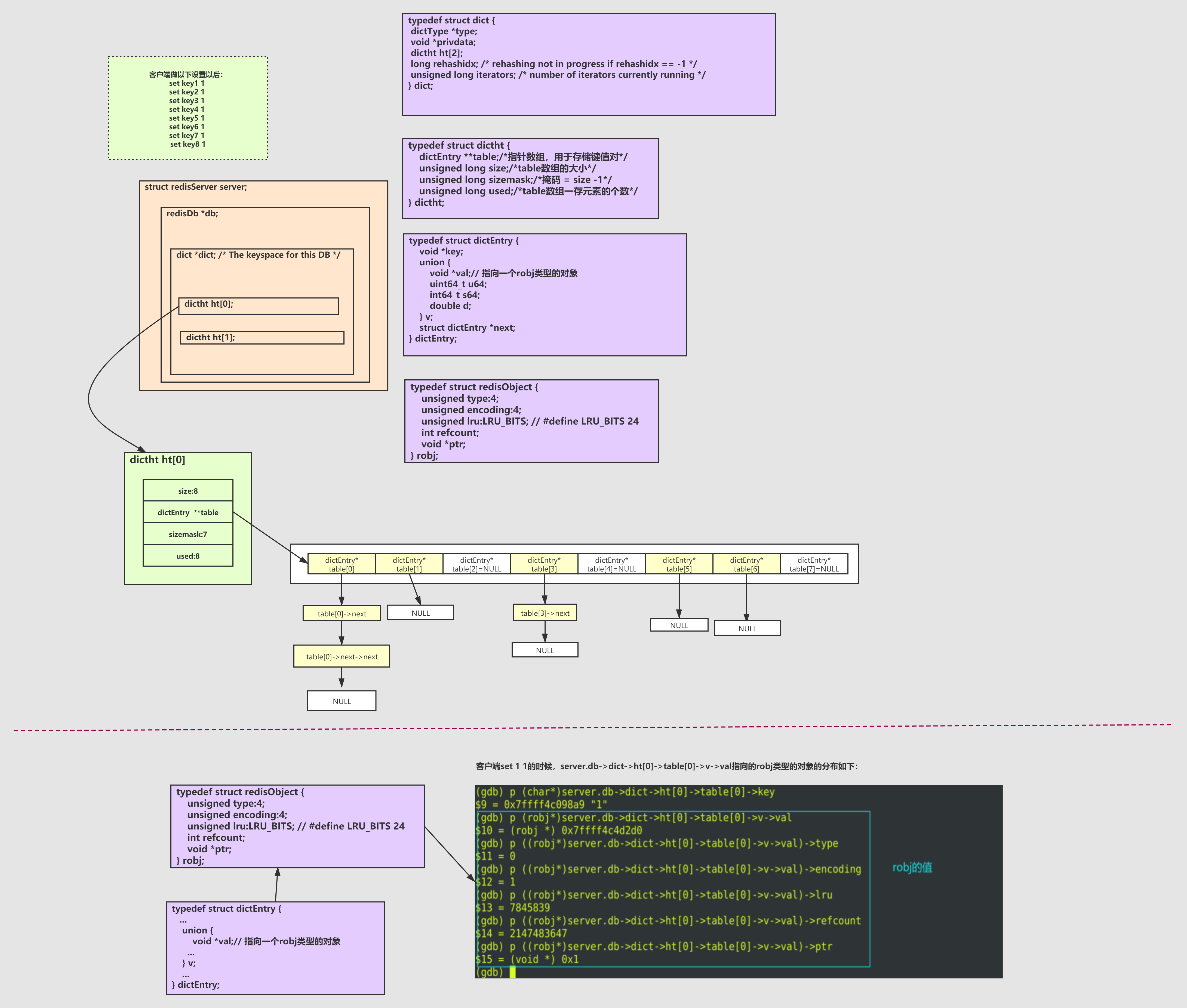Viewport: 1187px width, 1008px height.
Task: Select the typedef struct dict box
Action: (589, 64)
